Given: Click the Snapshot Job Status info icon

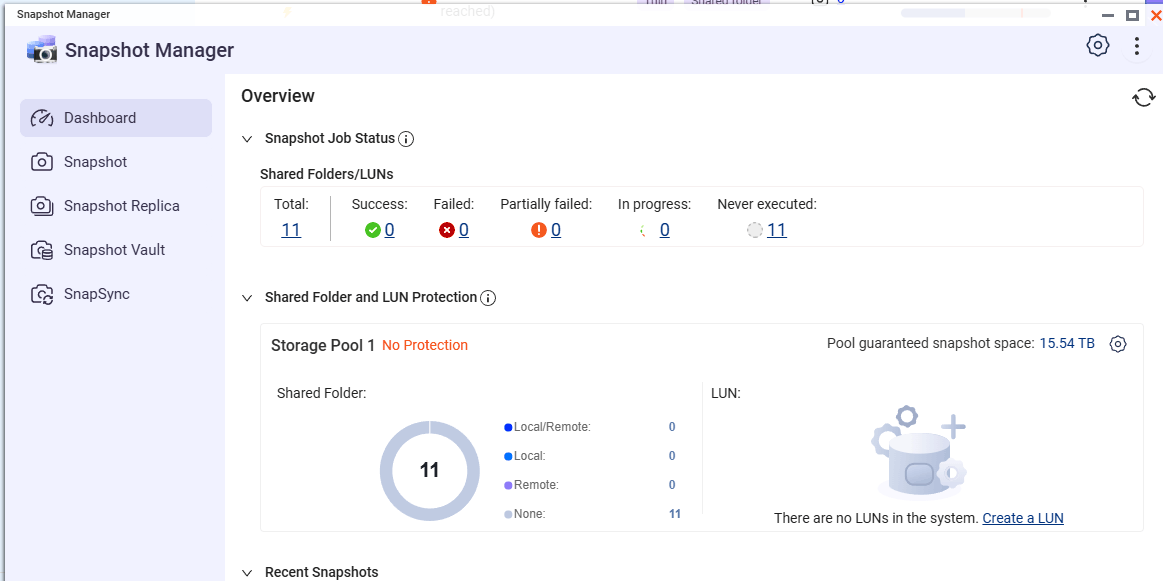Looking at the screenshot, I should click(406, 139).
